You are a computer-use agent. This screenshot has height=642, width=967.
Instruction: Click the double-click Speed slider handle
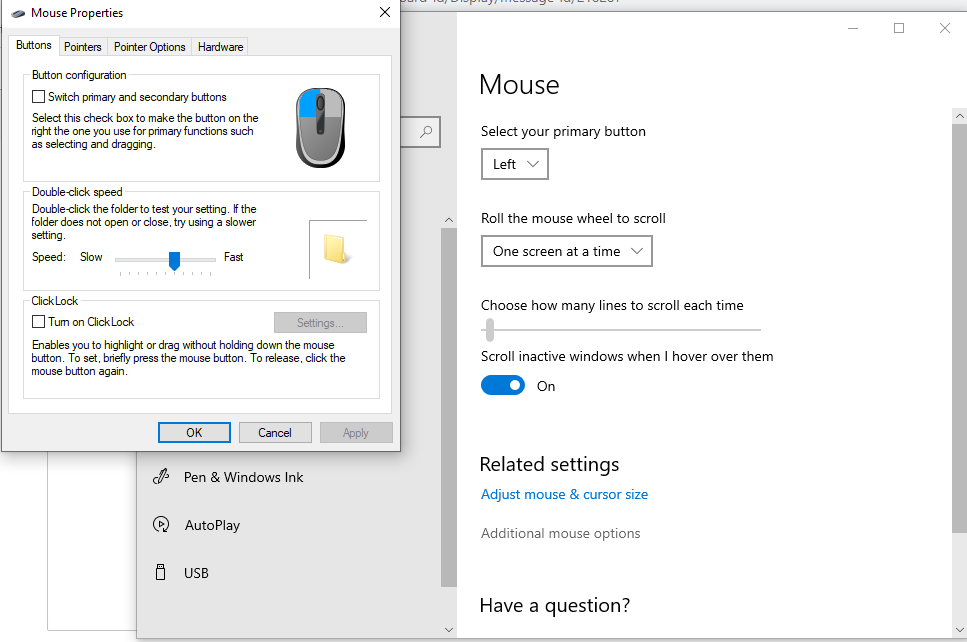[173, 262]
